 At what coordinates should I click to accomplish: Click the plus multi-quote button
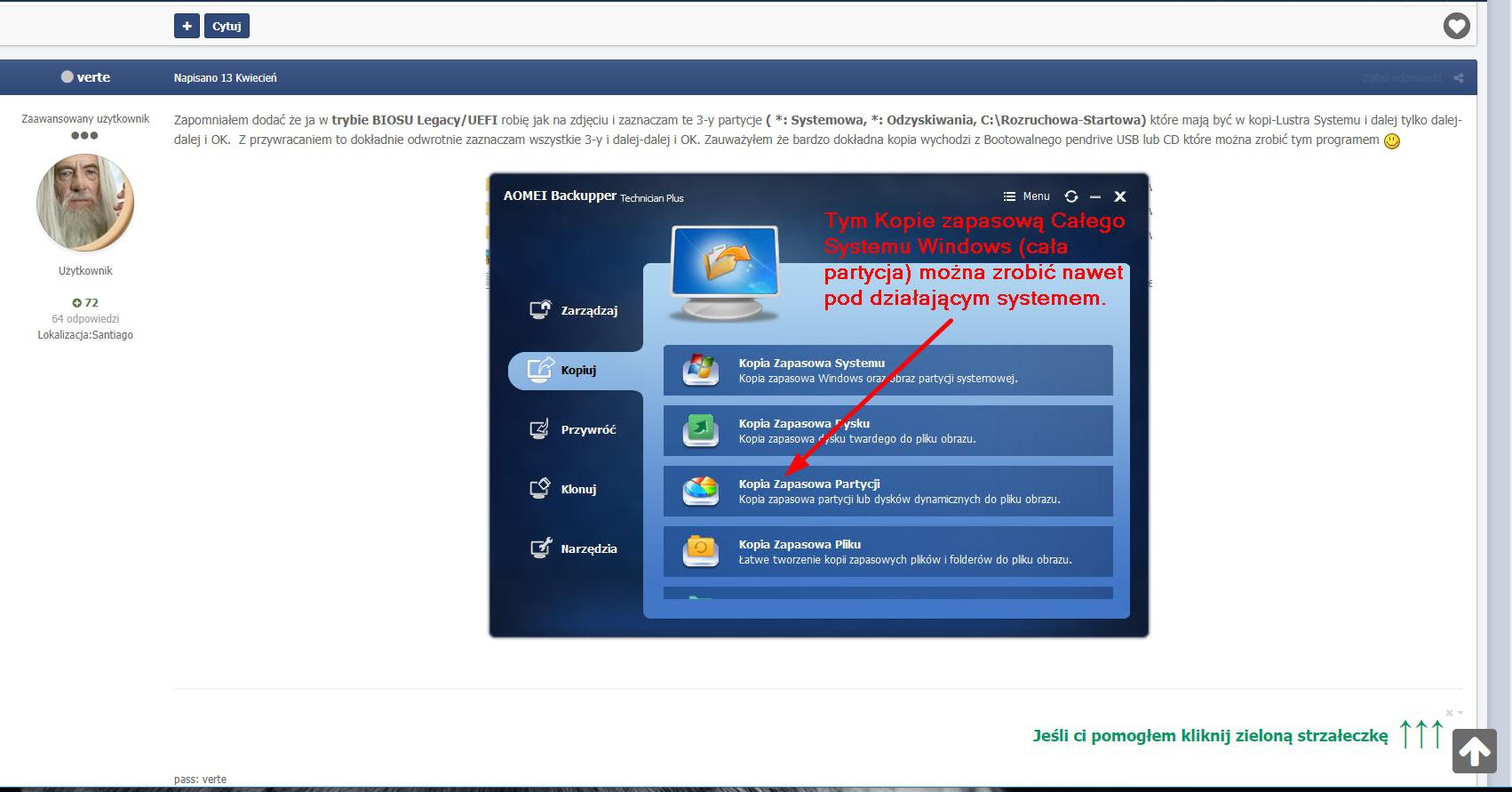click(187, 26)
